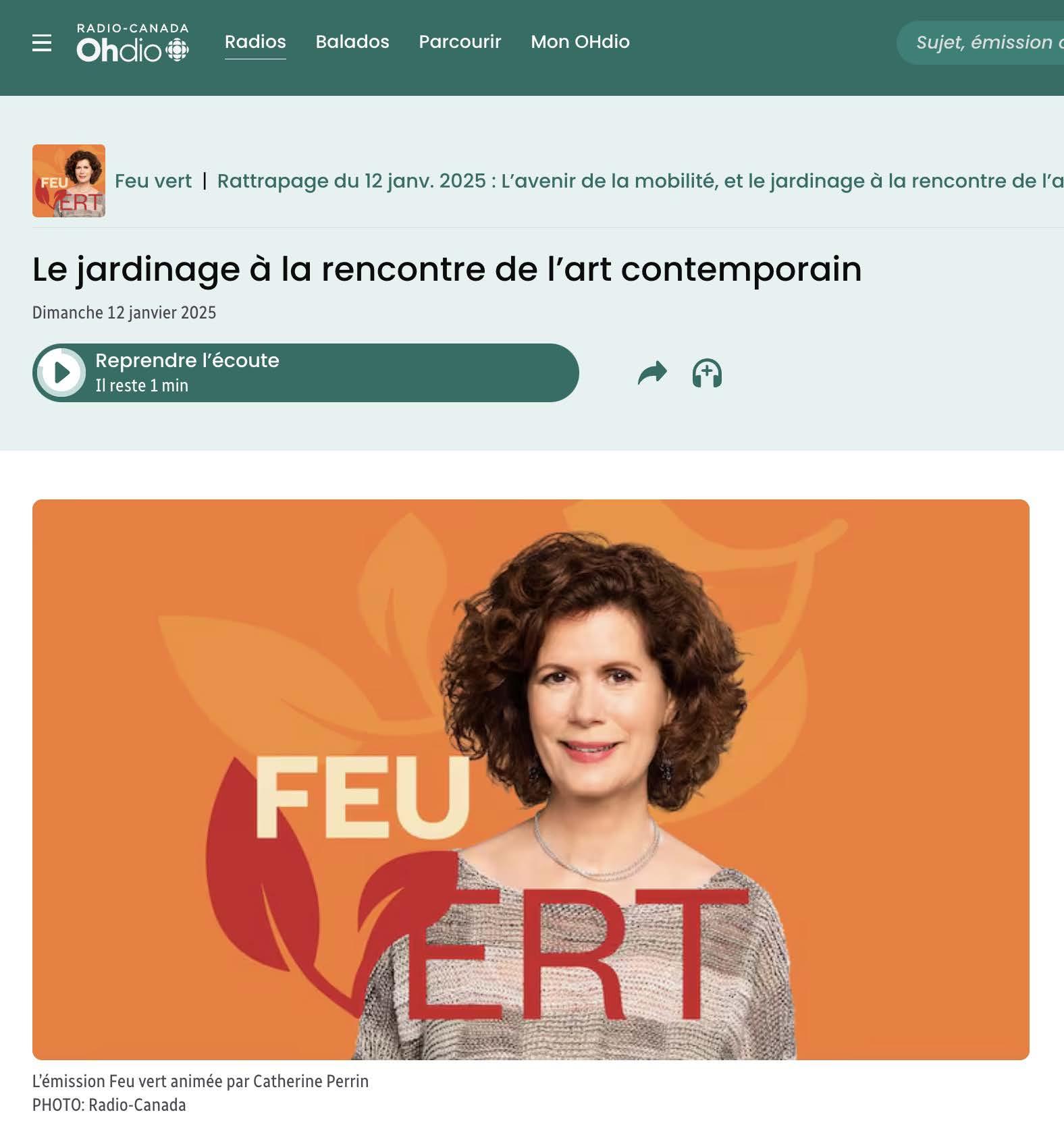Open the Parcourir menu item
Viewport: 1064px width, 1127px height.
pos(460,42)
